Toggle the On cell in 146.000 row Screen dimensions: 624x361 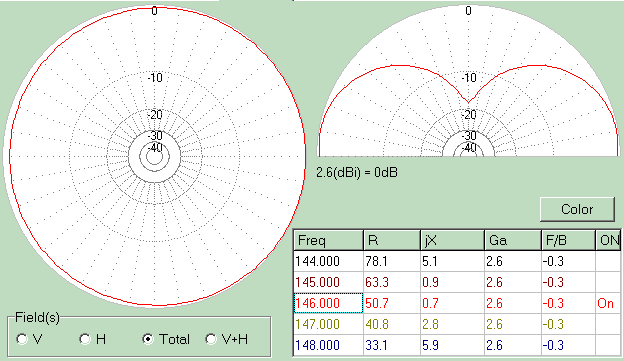pos(608,303)
